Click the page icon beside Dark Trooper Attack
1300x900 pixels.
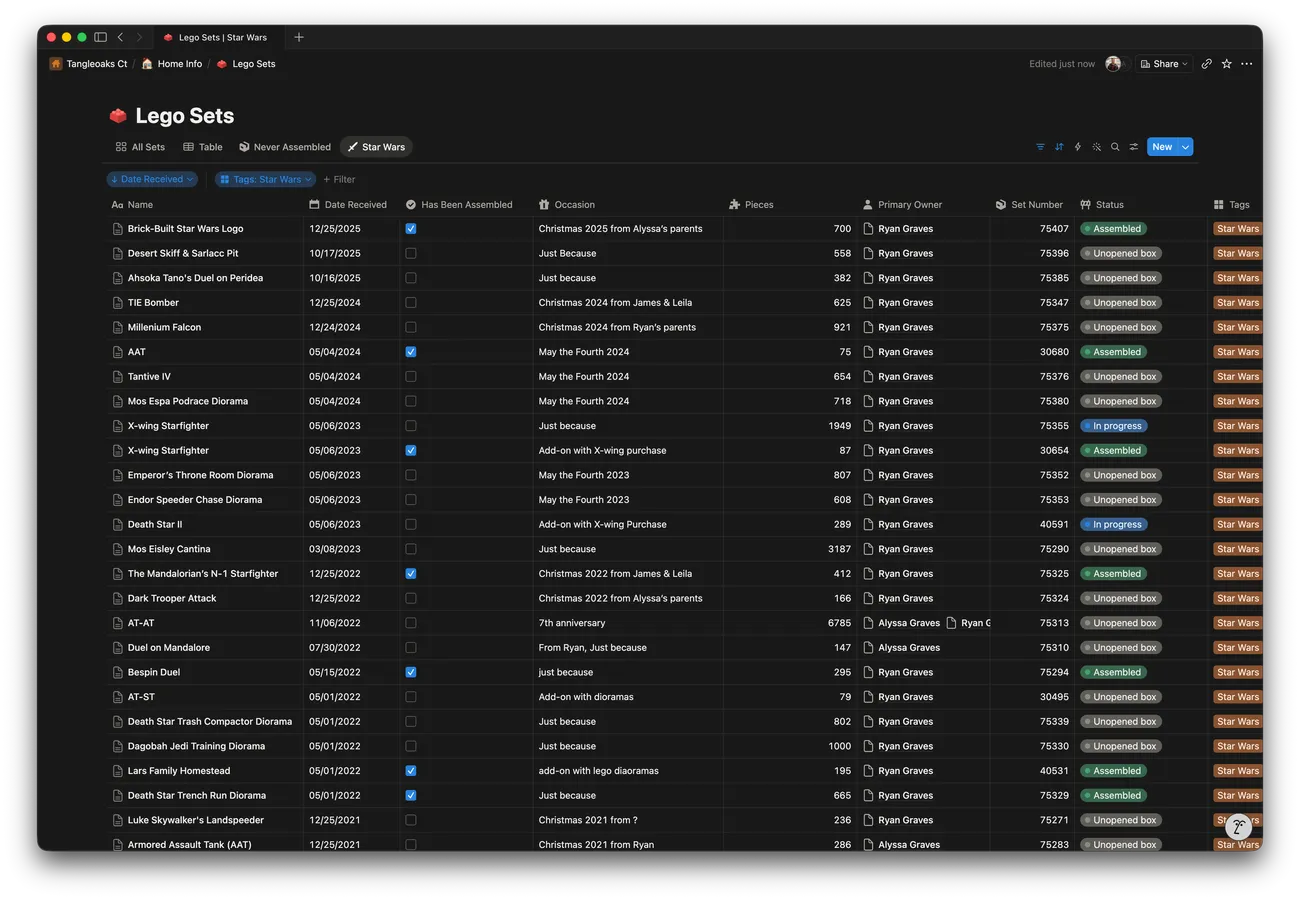(x=118, y=598)
